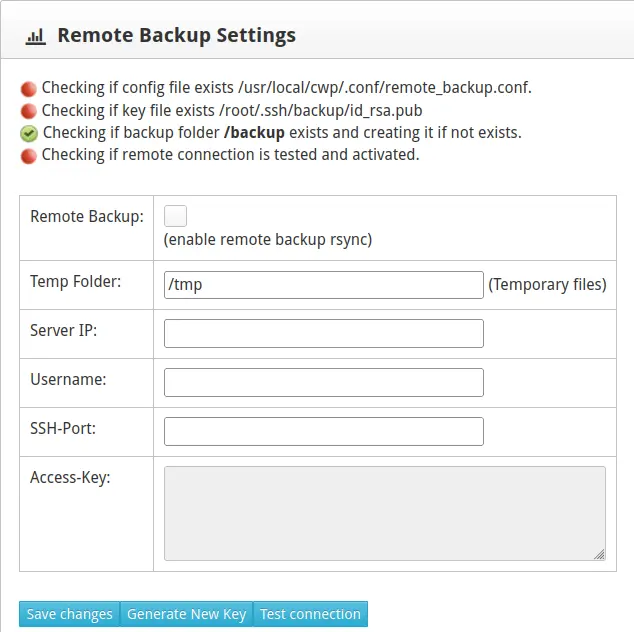
Task: Click the "(enable remote backup rsync)" caption
Action: click(x=267, y=240)
